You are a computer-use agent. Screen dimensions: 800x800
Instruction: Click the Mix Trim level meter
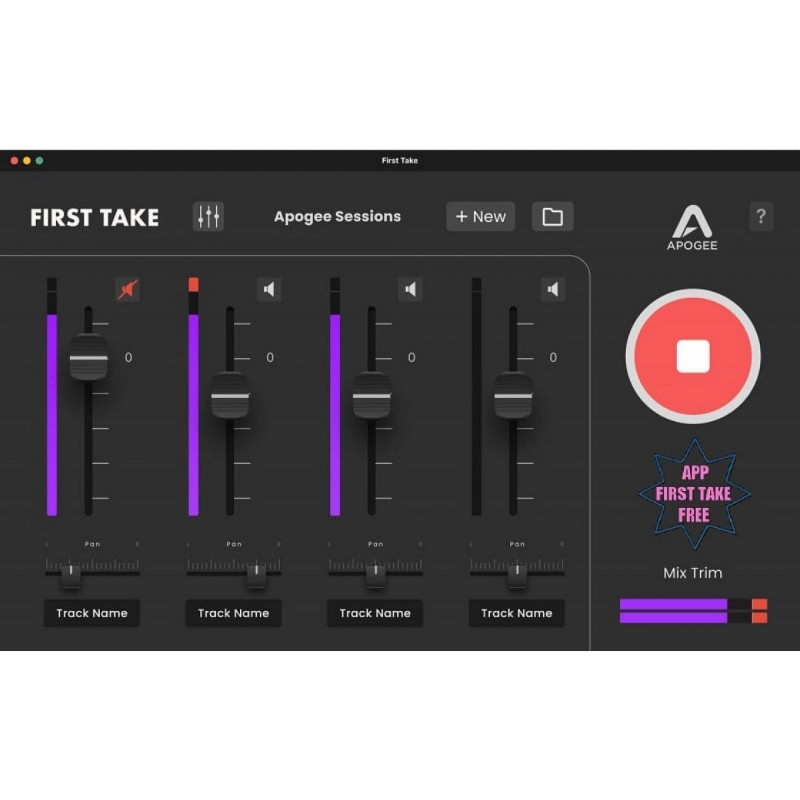693,611
